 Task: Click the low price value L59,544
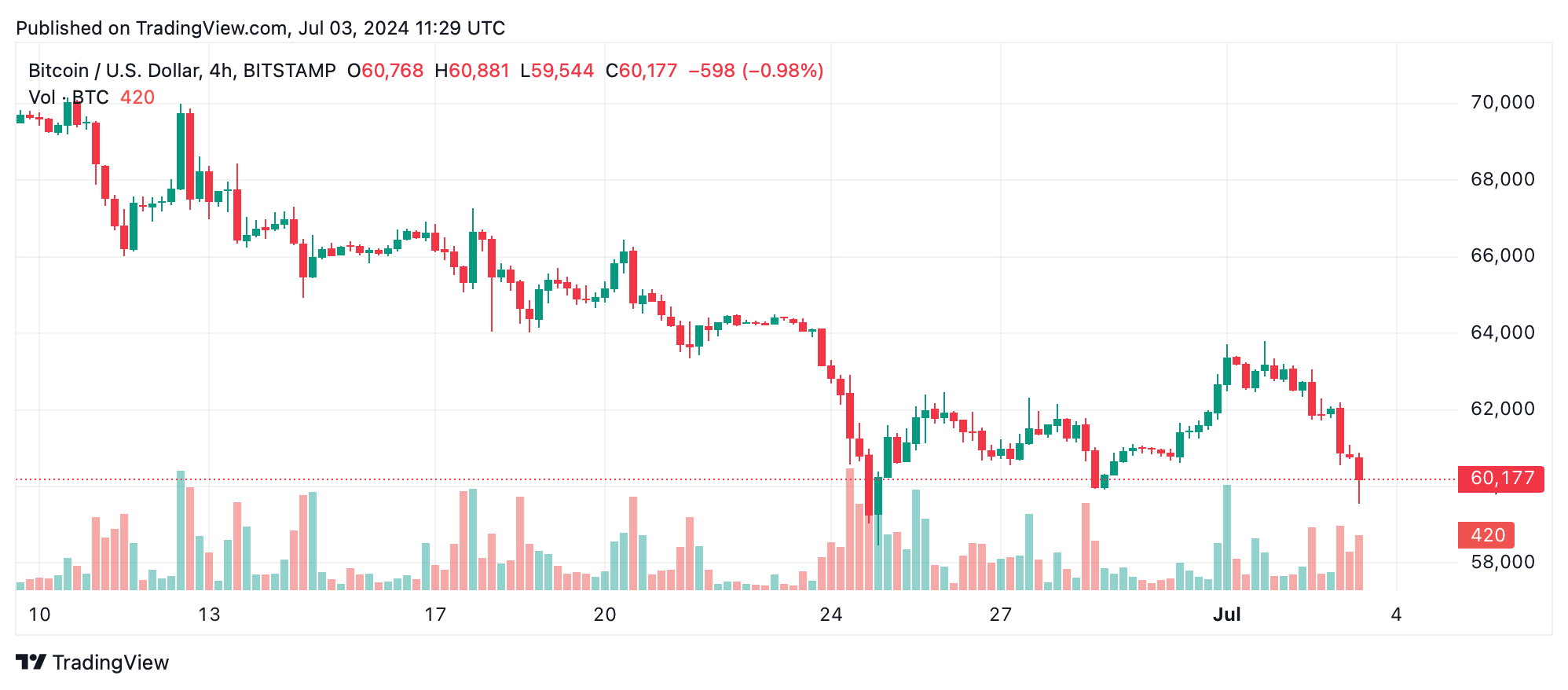[557, 71]
